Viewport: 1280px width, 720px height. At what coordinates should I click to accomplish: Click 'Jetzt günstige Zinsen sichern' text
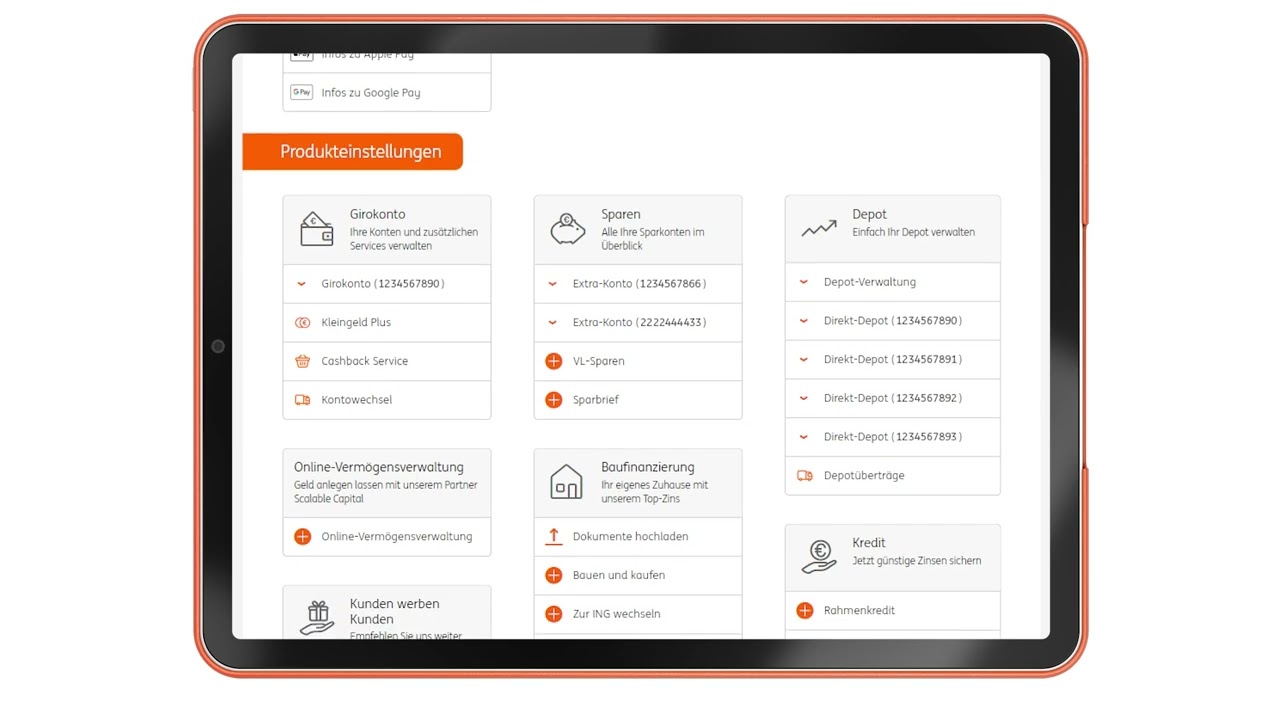coord(917,561)
